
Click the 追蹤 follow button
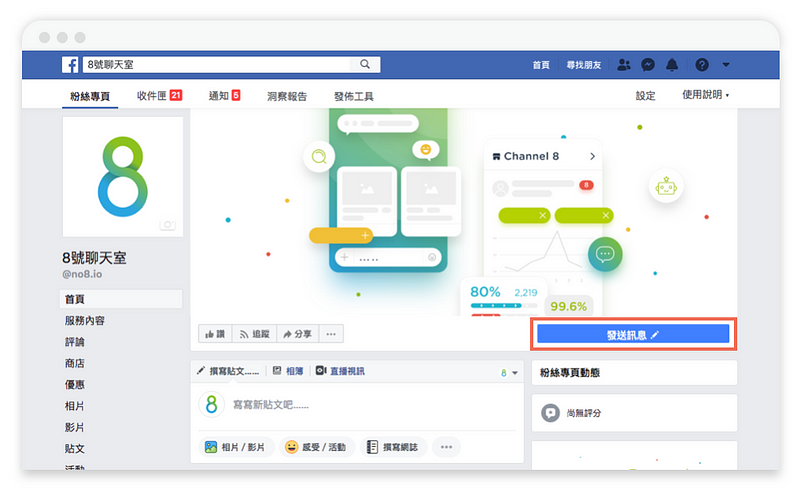pos(254,334)
